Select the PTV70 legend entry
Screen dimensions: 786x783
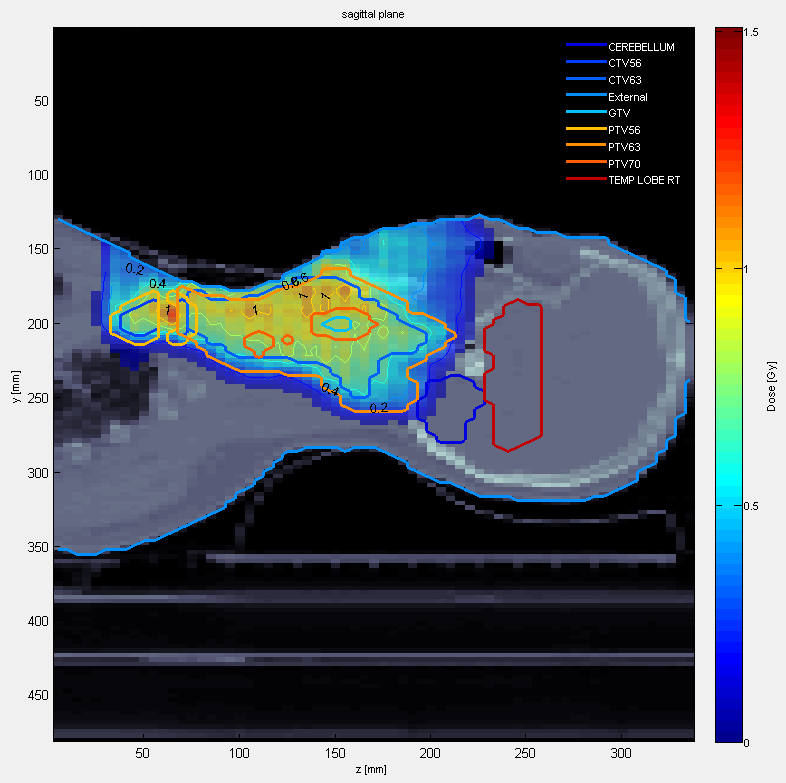pyautogui.click(x=626, y=163)
